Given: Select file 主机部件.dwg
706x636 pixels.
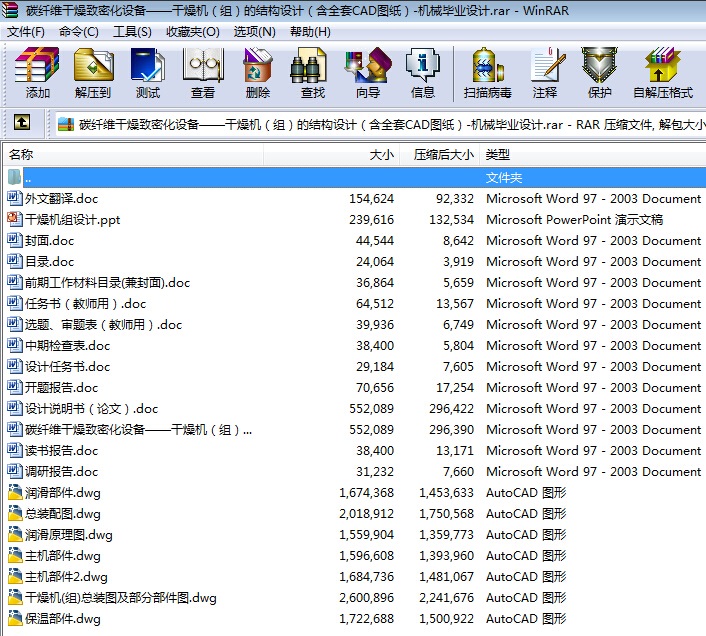Looking at the screenshot, I should click(x=63, y=556).
